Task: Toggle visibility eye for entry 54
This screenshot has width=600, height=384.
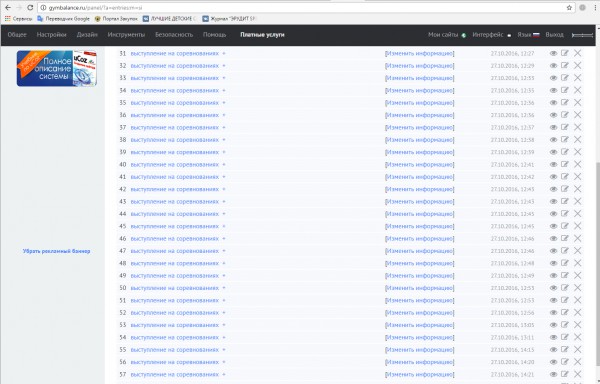Action: coord(553,337)
